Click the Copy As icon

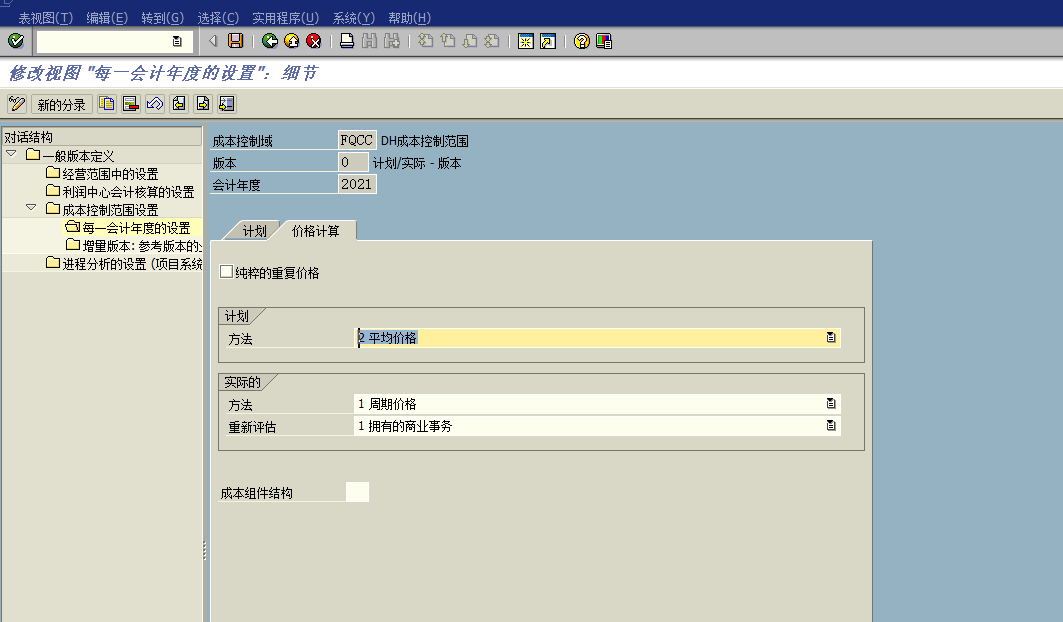pyautogui.click(x=106, y=104)
